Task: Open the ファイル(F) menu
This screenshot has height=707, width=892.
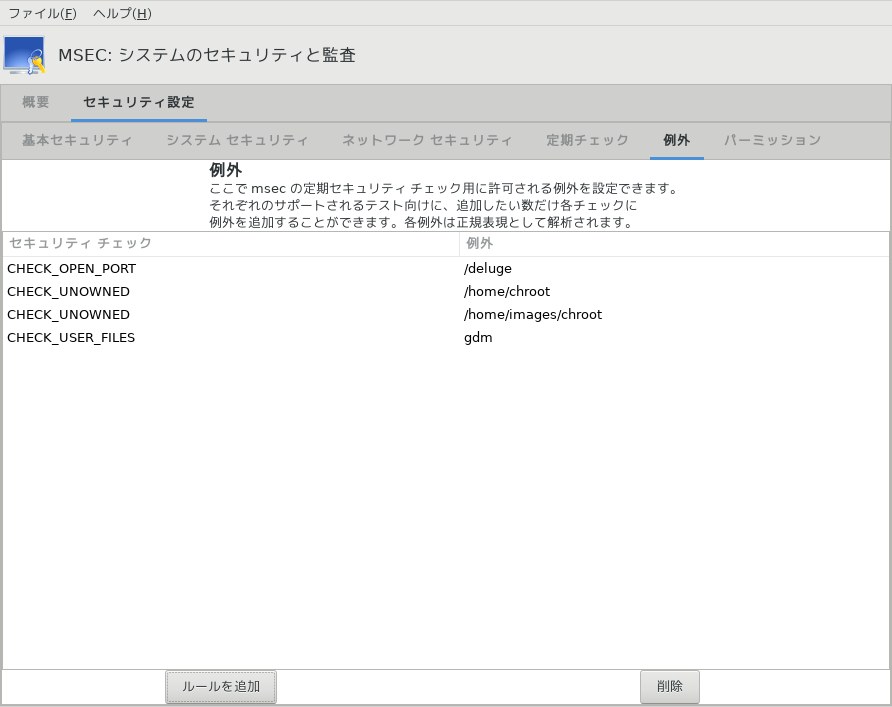Action: 42,13
